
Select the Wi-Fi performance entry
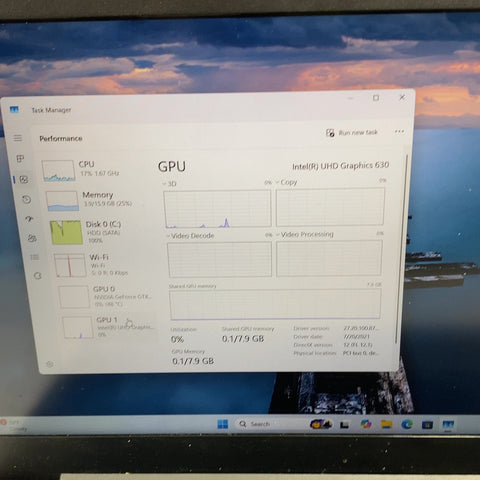coord(103,265)
